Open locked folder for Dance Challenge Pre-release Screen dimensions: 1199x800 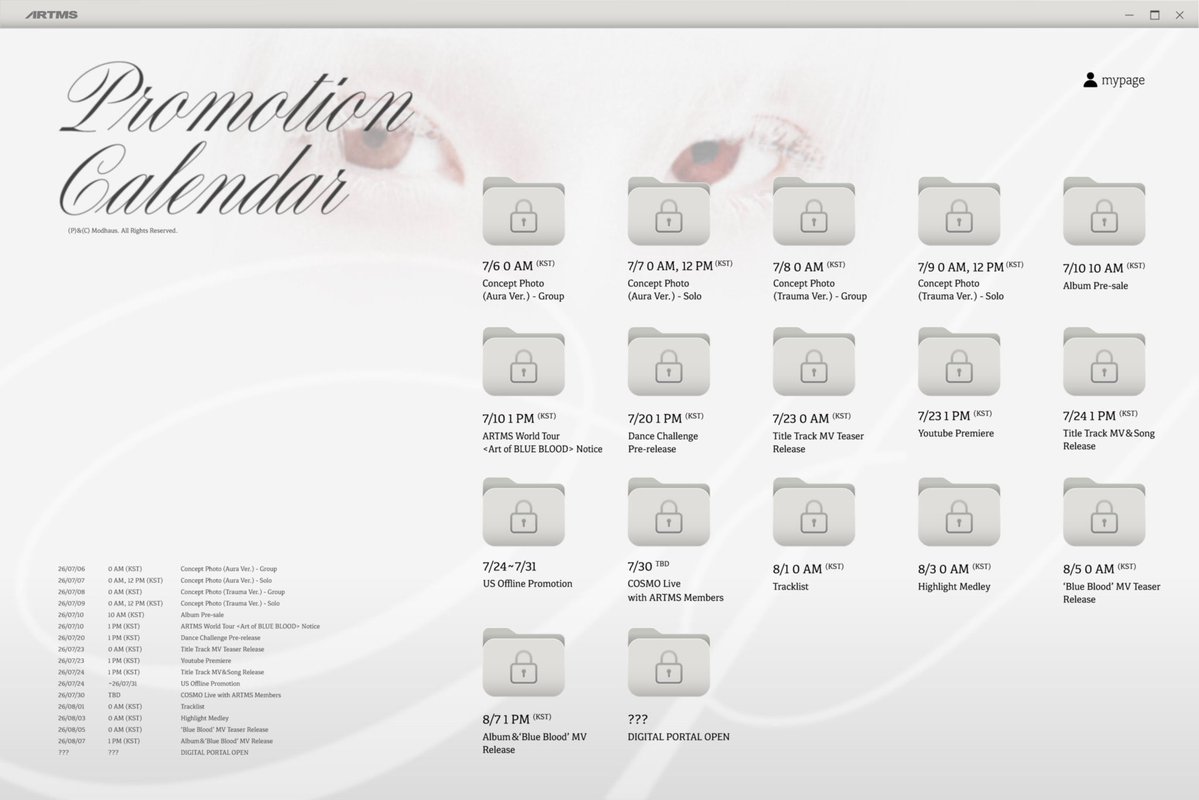click(669, 363)
